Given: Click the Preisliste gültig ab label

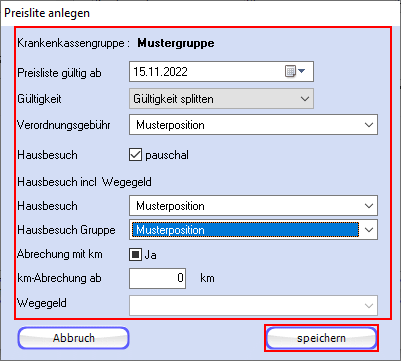Looking at the screenshot, I should [59, 73].
